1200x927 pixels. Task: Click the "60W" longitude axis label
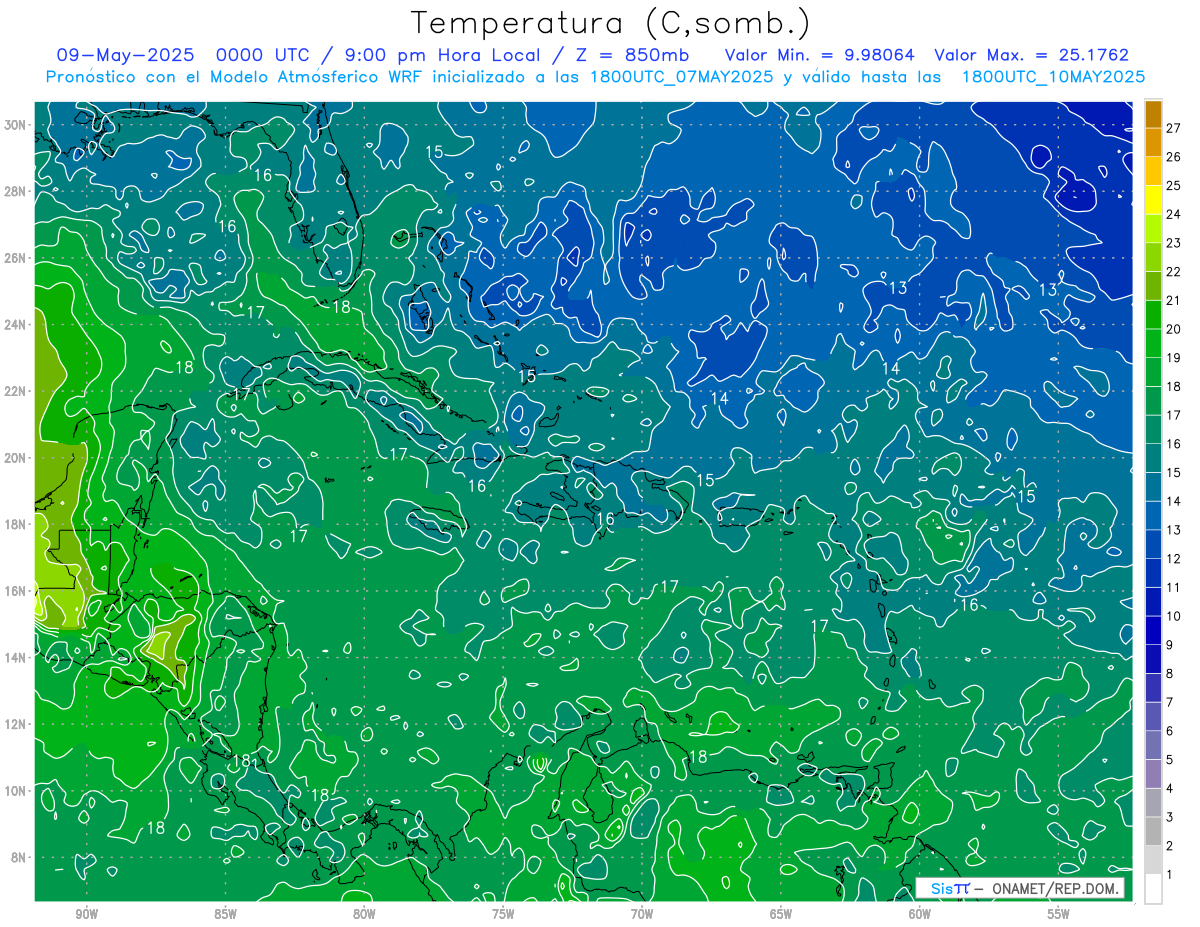[920, 914]
